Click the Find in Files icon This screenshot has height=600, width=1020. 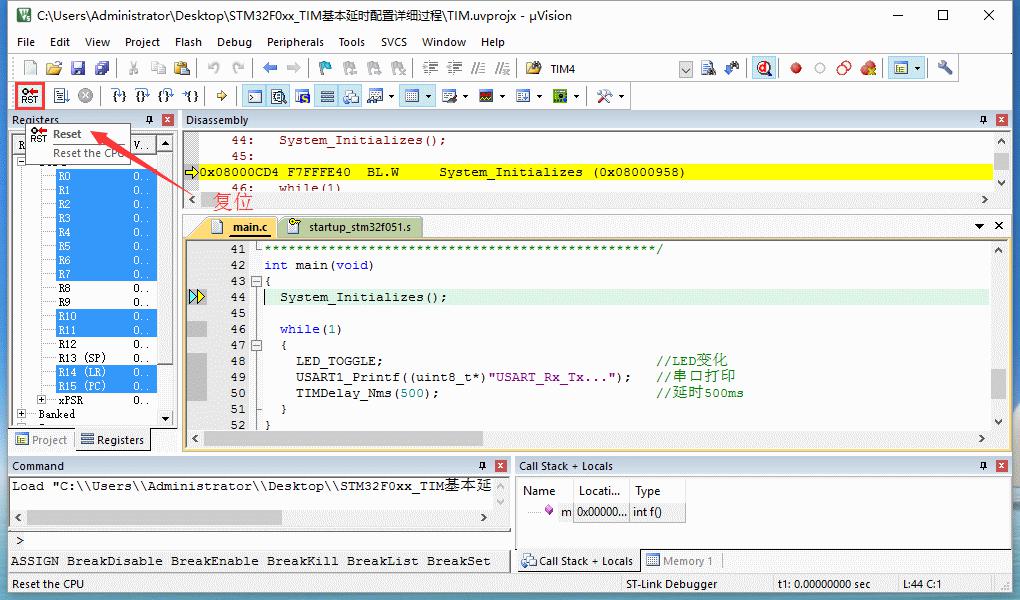tap(533, 68)
